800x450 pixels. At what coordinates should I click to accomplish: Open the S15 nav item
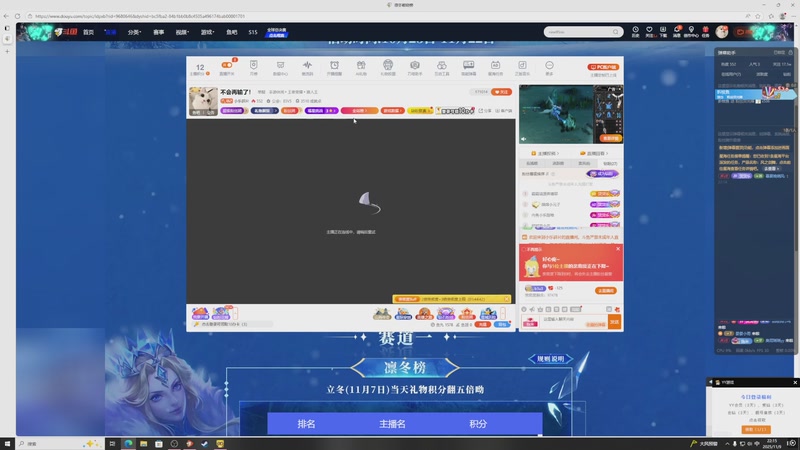tap(253, 32)
